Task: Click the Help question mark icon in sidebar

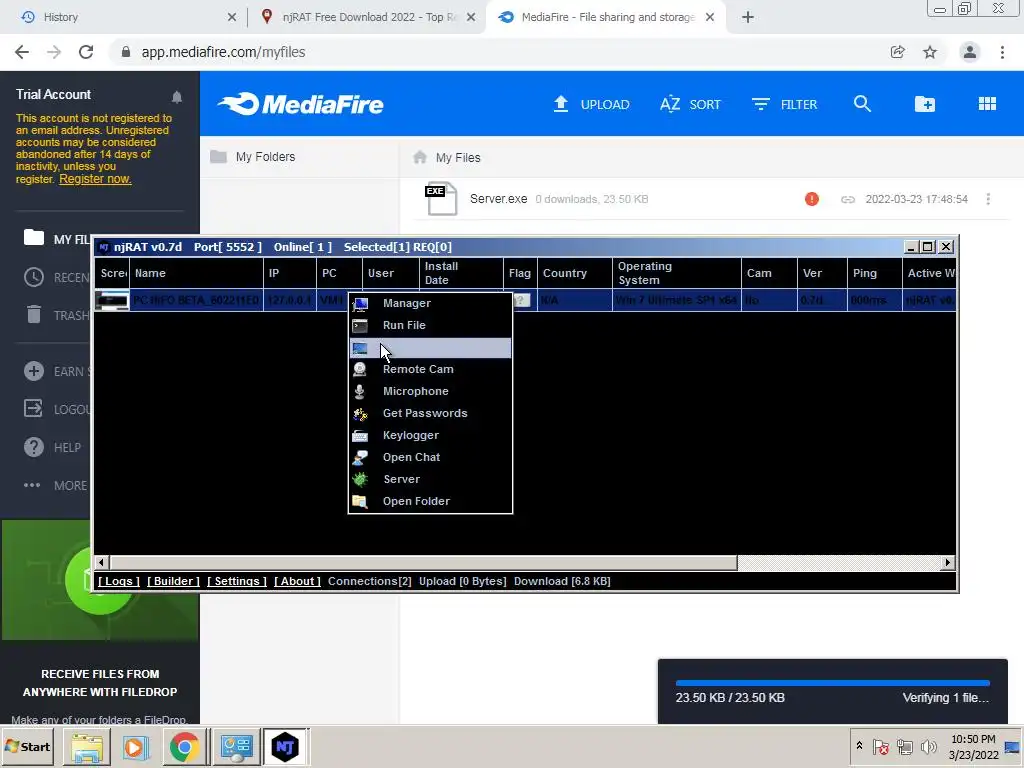Action: point(34,447)
